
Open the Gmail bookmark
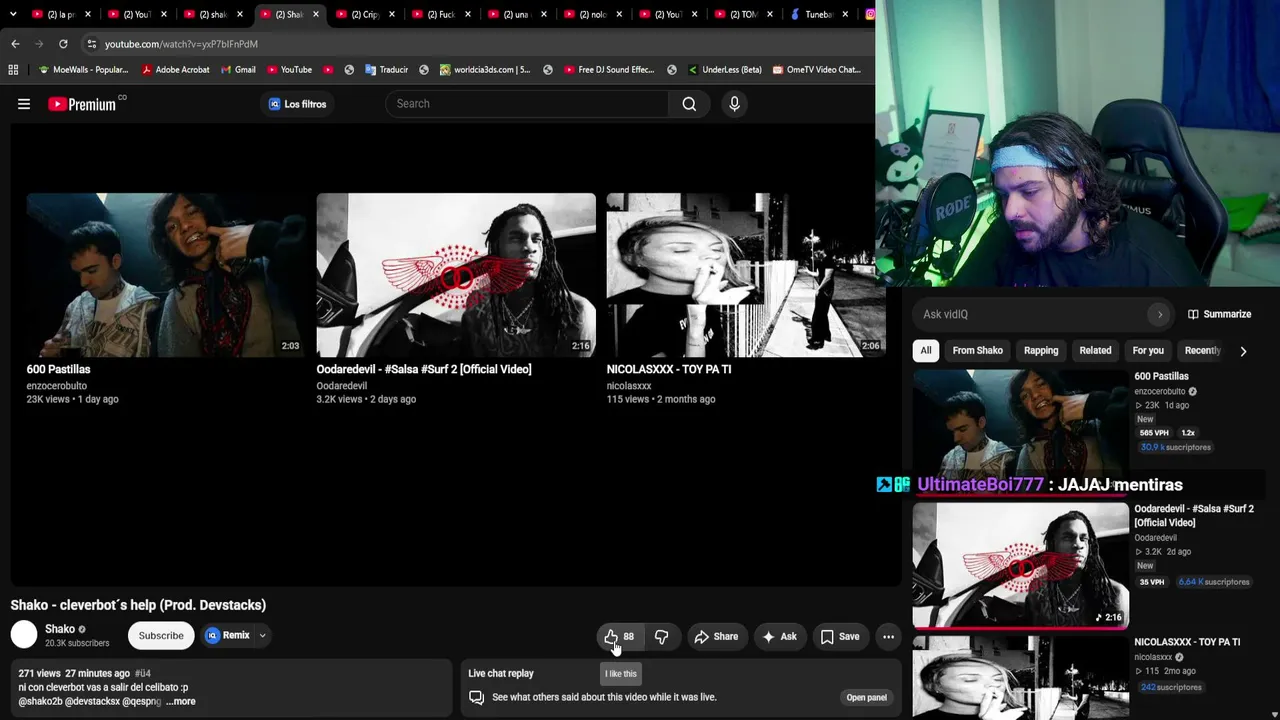click(238, 70)
